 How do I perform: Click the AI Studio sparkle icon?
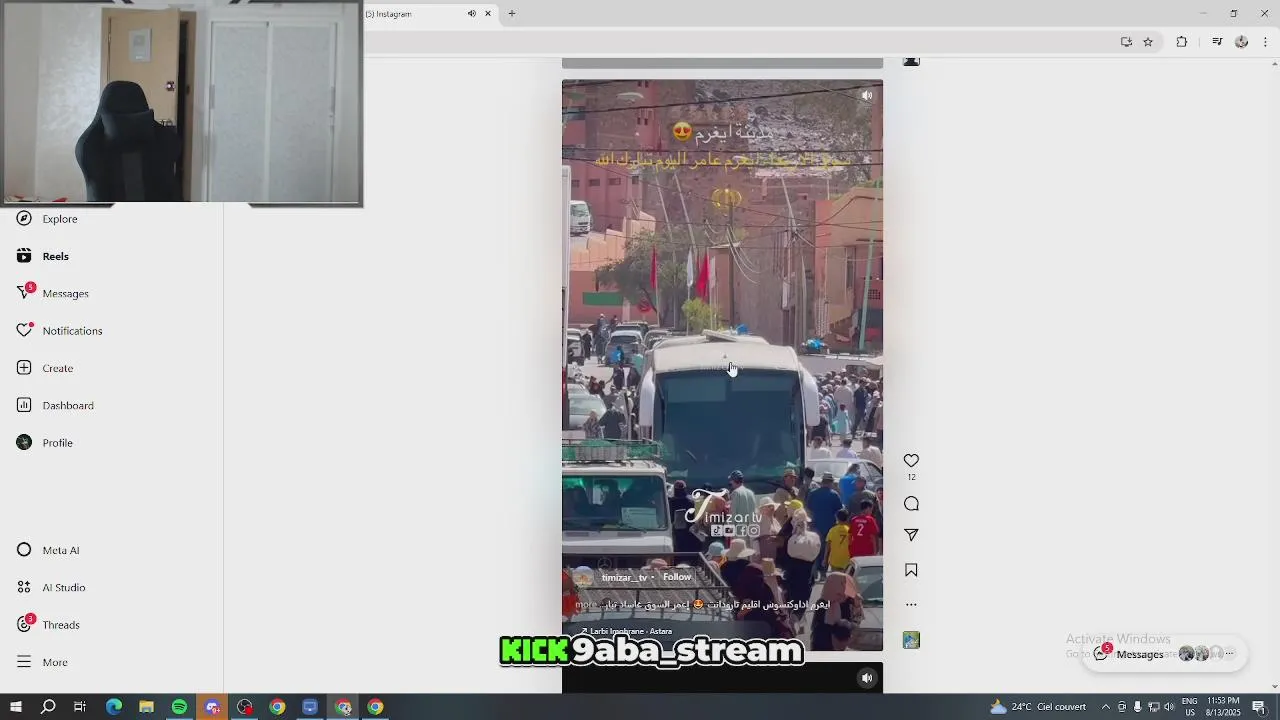click(x=24, y=587)
